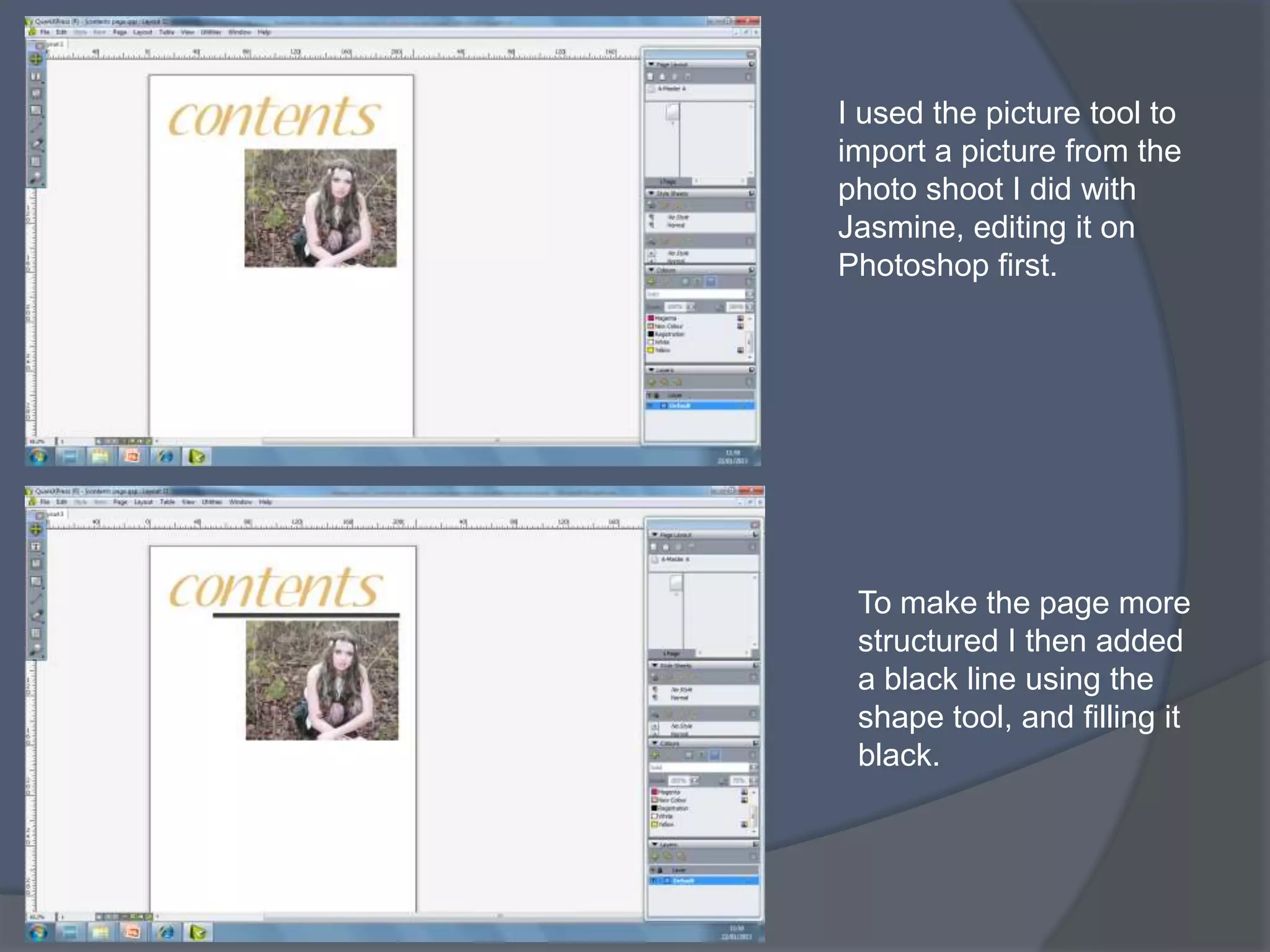The height and width of the screenshot is (952, 1270).
Task: Click blank single page icon in top Page Layout panel
Action: pyautogui.click(x=651, y=77)
